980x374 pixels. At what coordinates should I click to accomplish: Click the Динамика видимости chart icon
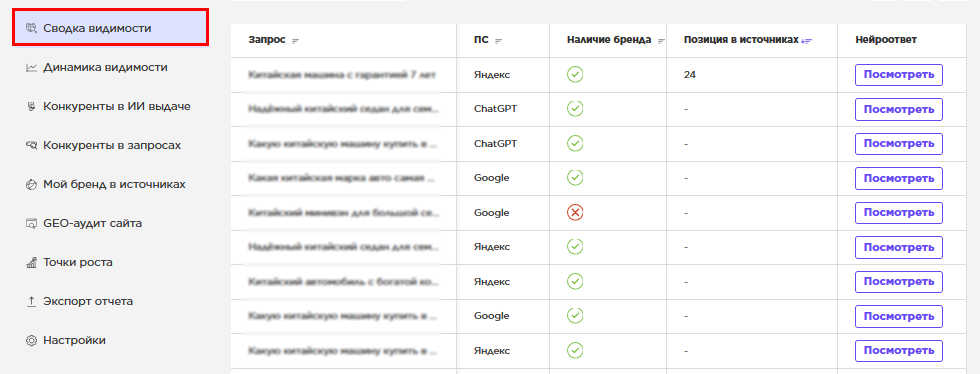31,68
